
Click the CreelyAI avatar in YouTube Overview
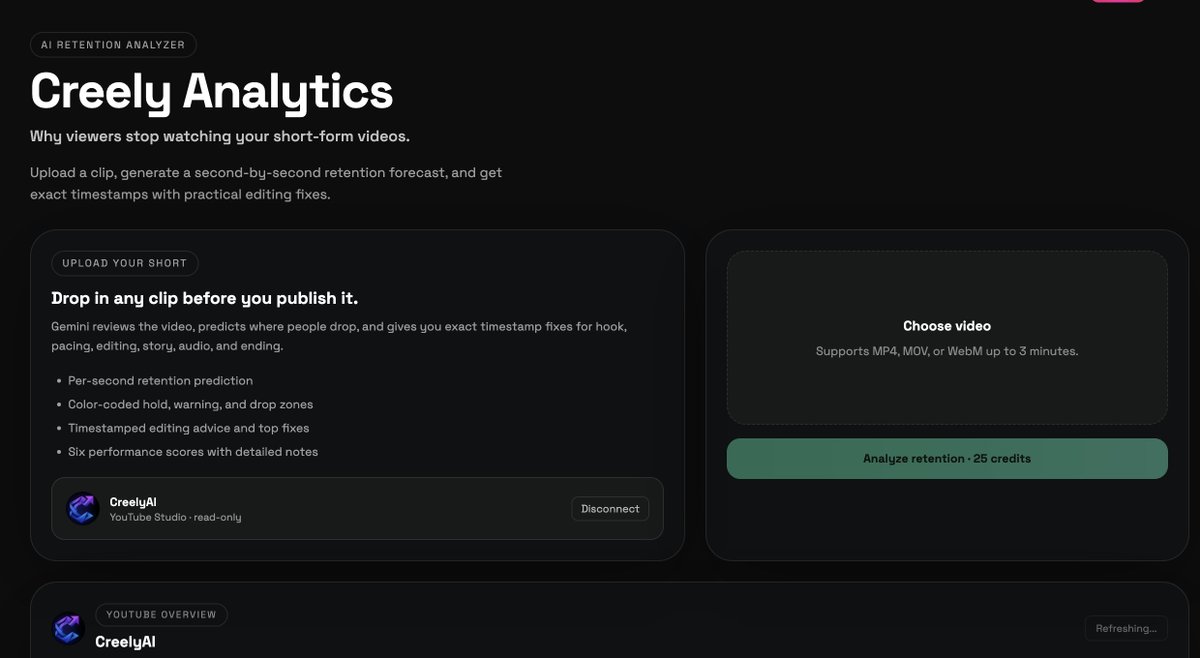point(68,629)
